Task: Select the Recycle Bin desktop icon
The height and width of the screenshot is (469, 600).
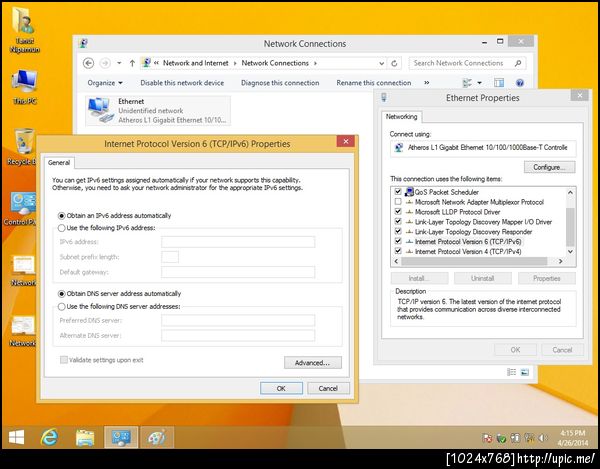Action: (x=23, y=147)
